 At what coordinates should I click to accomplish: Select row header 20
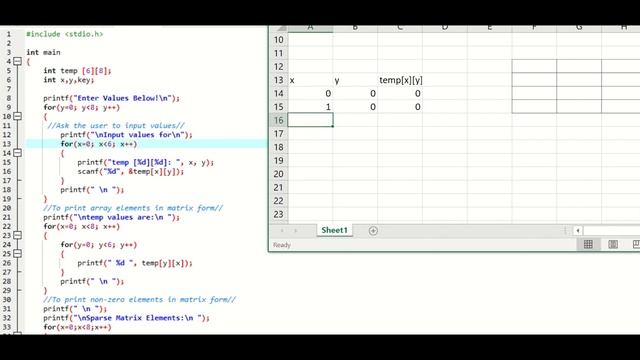click(278, 174)
